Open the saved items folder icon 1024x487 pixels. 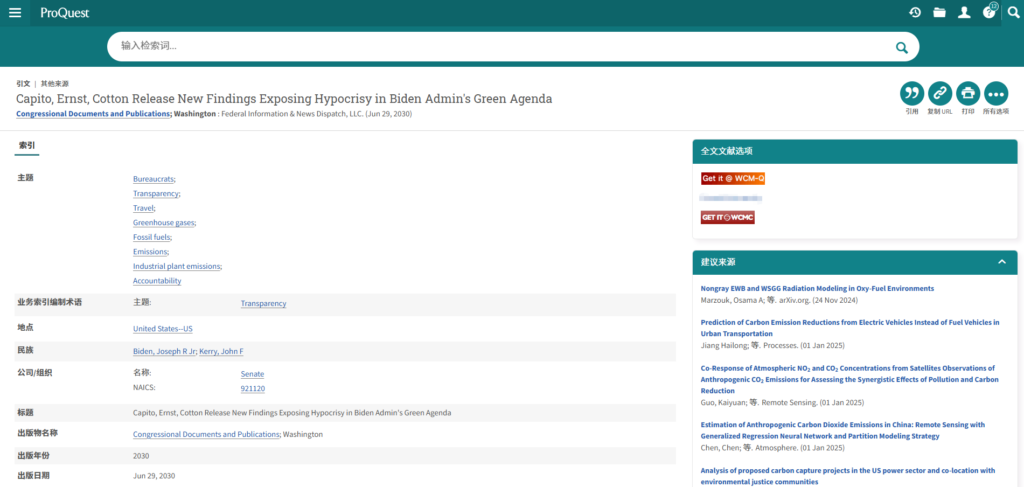[x=939, y=12]
